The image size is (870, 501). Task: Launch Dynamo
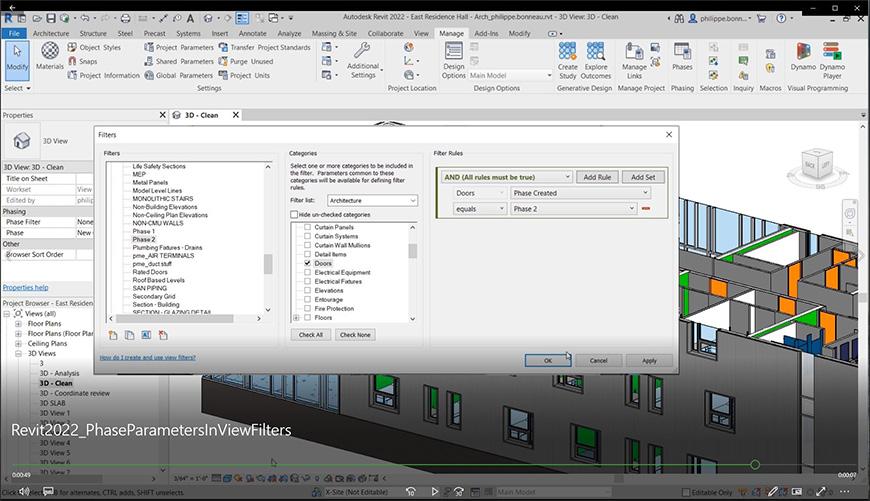pyautogui.click(x=803, y=57)
